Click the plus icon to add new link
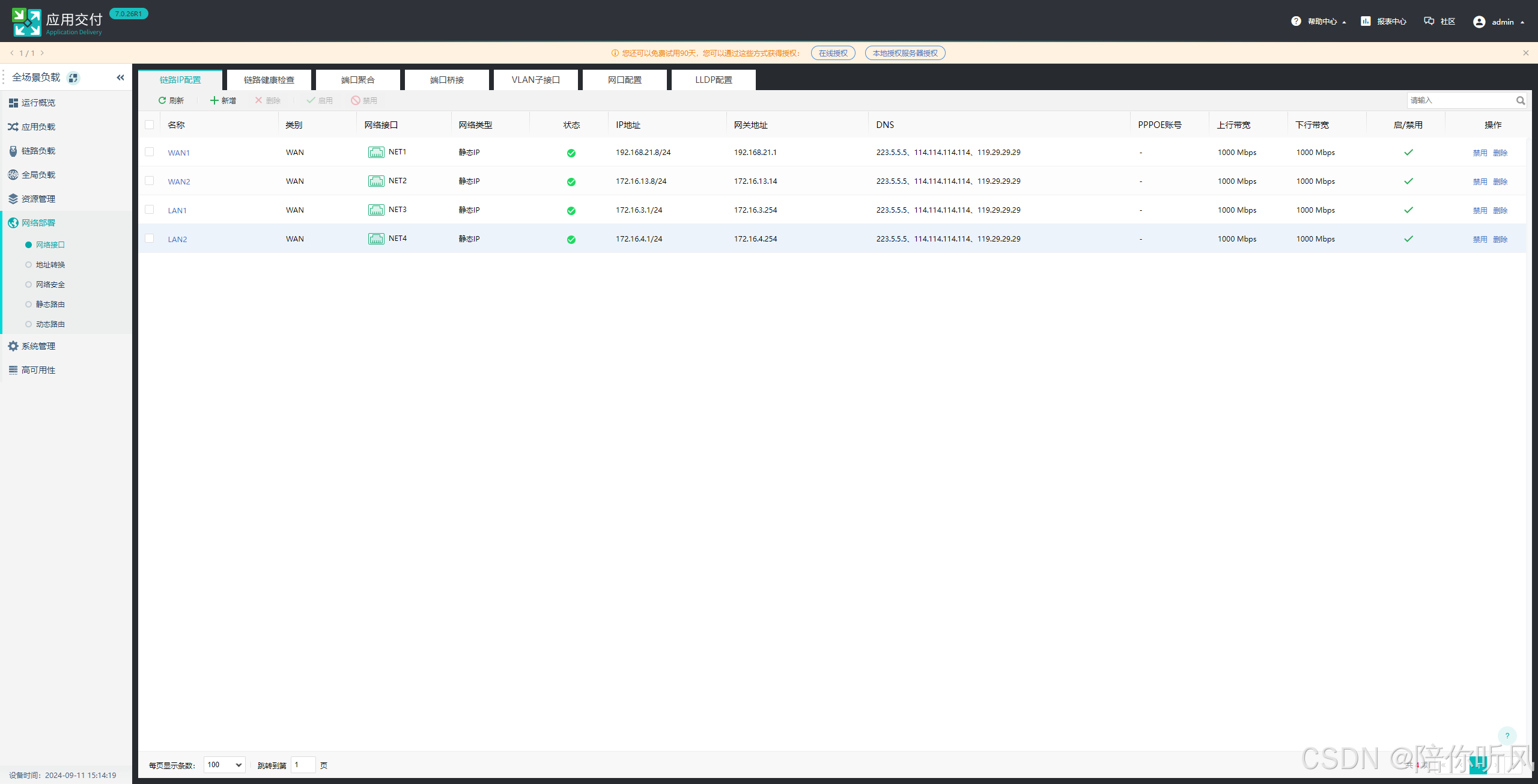The width and height of the screenshot is (1538, 784). (214, 100)
